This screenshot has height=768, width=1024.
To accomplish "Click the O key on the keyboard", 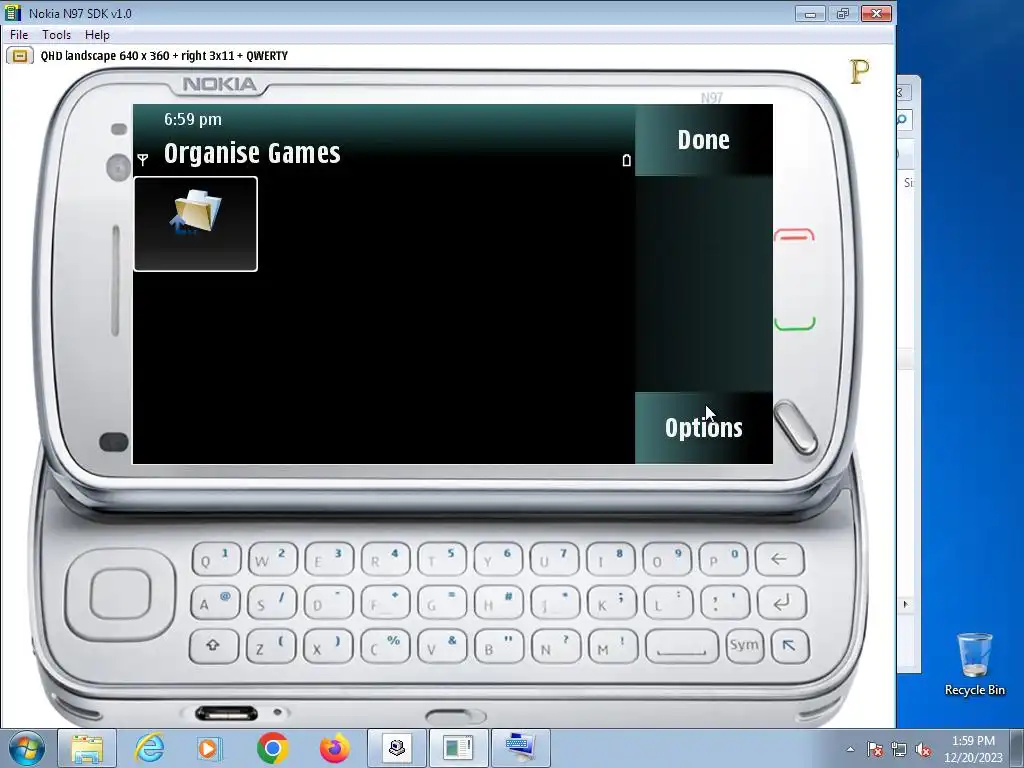I will [x=666, y=559].
